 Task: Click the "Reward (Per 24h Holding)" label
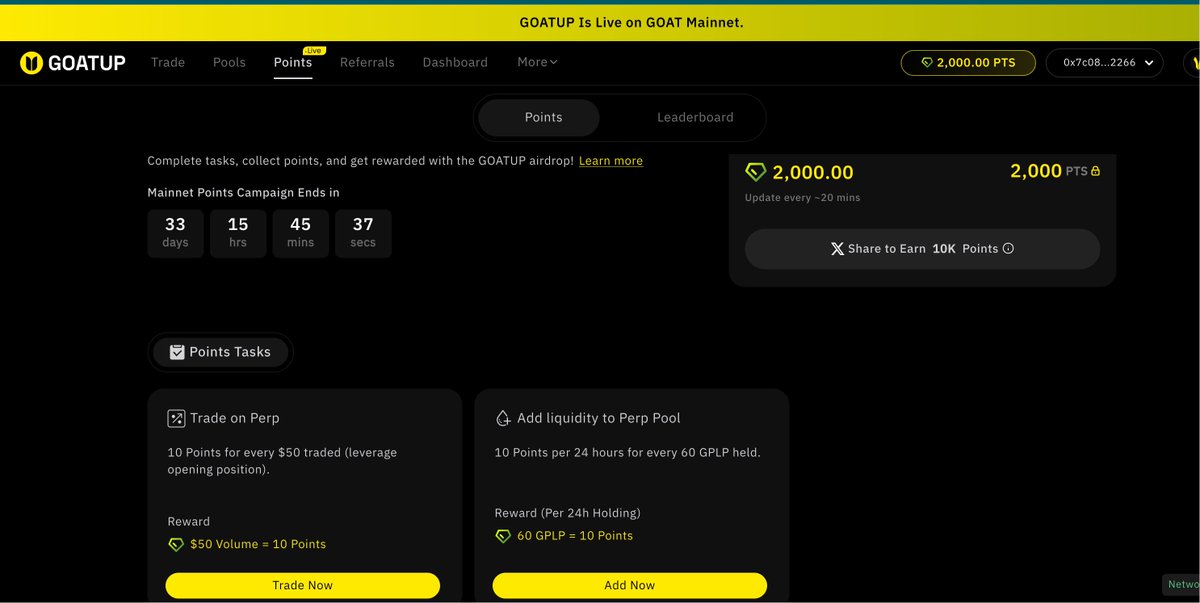(x=568, y=513)
